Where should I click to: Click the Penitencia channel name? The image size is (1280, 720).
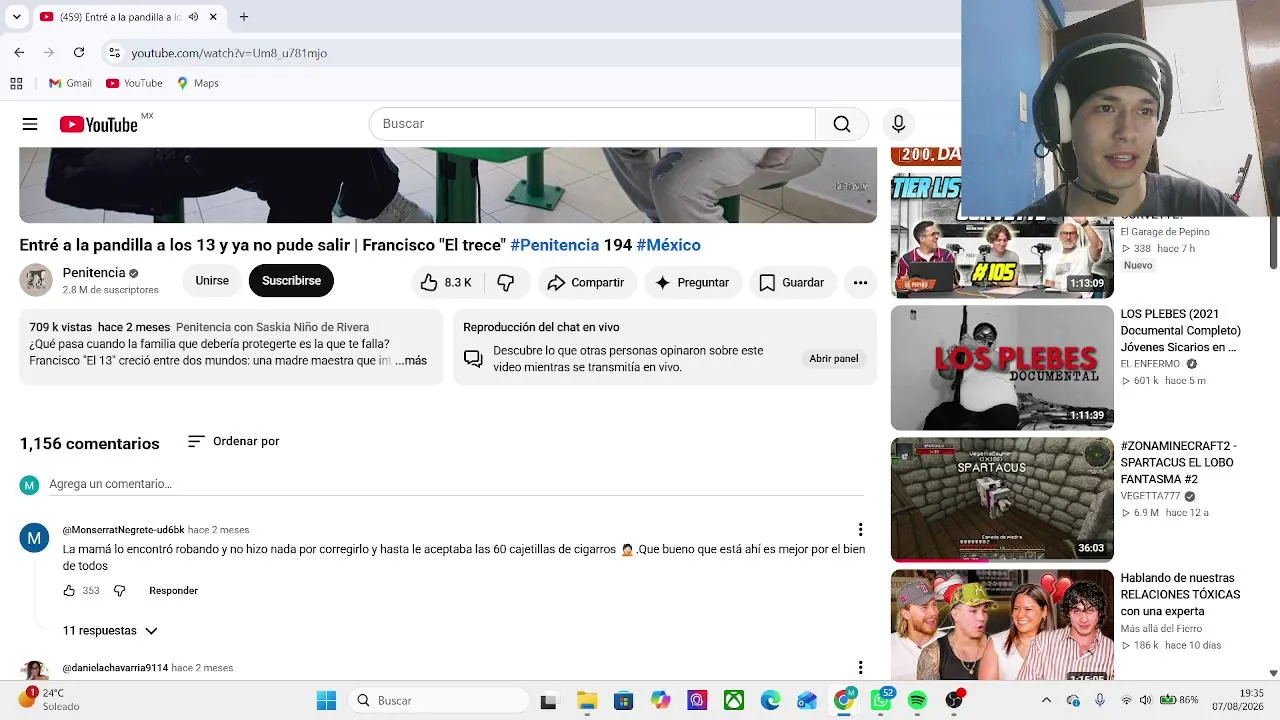point(94,273)
